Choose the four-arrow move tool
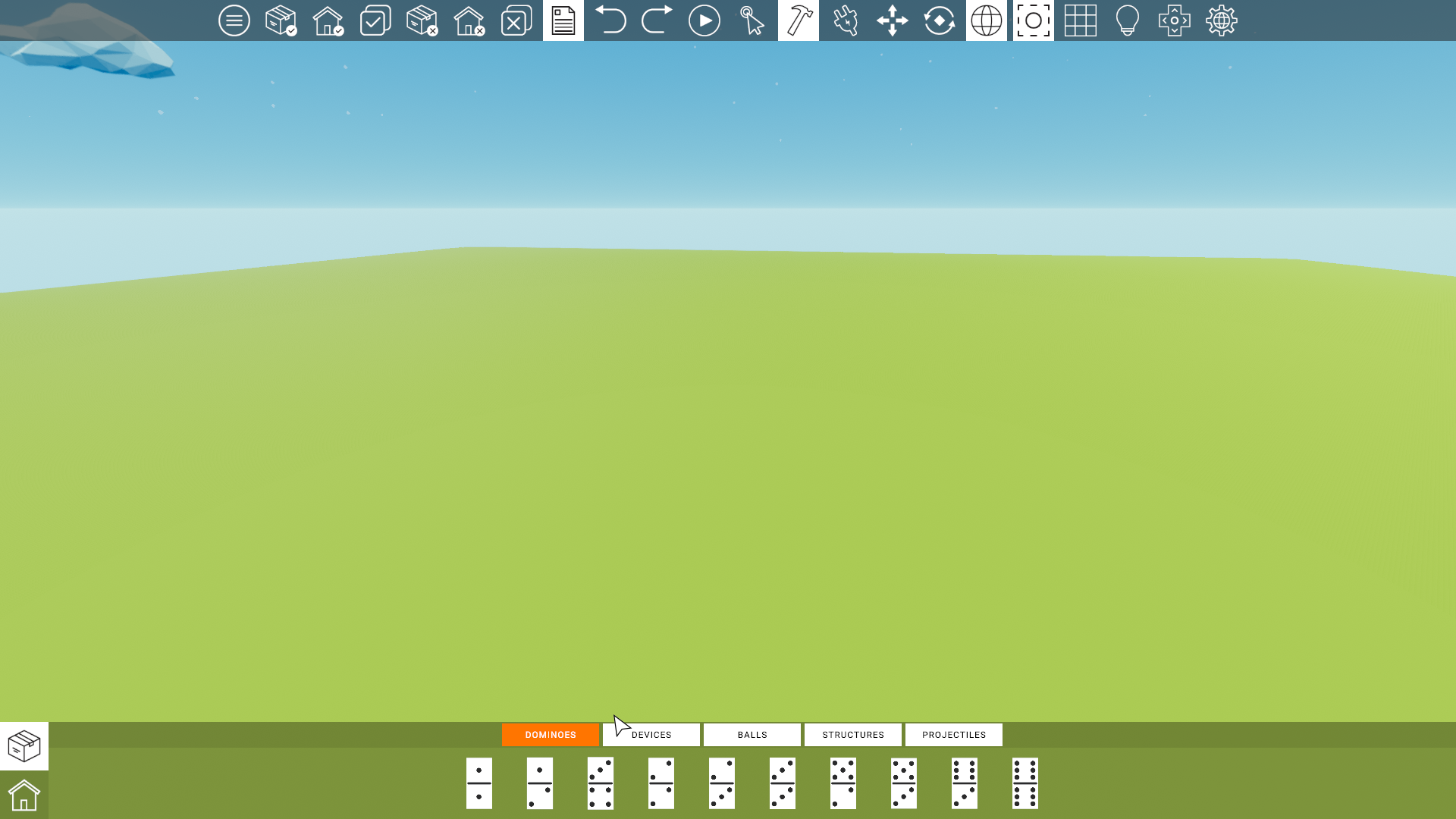 coord(893,20)
